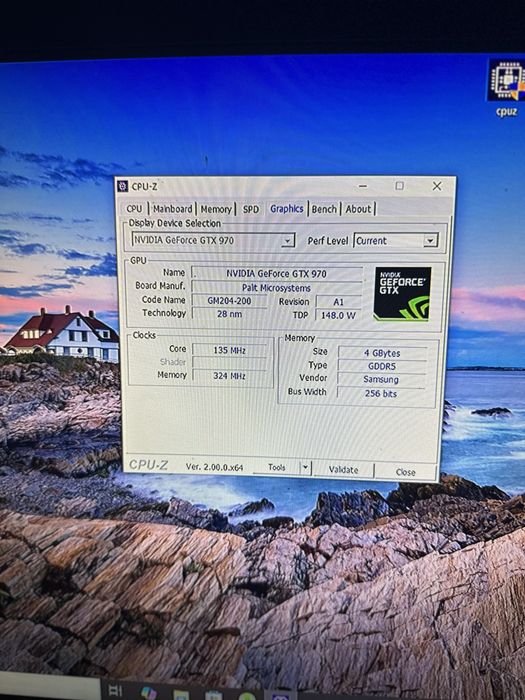This screenshot has height=700, width=525.
Task: Go to the Memory tab
Action: (216, 209)
